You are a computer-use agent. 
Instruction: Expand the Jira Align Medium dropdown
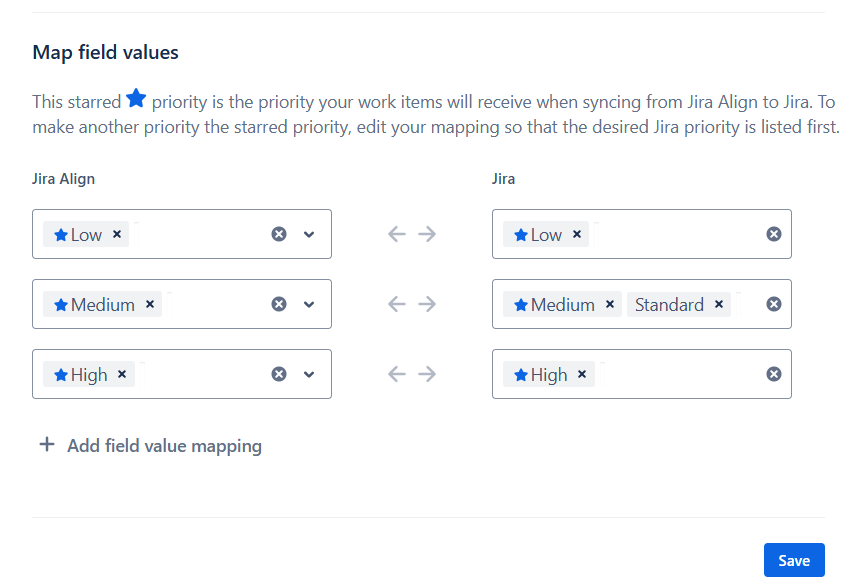[x=309, y=304]
